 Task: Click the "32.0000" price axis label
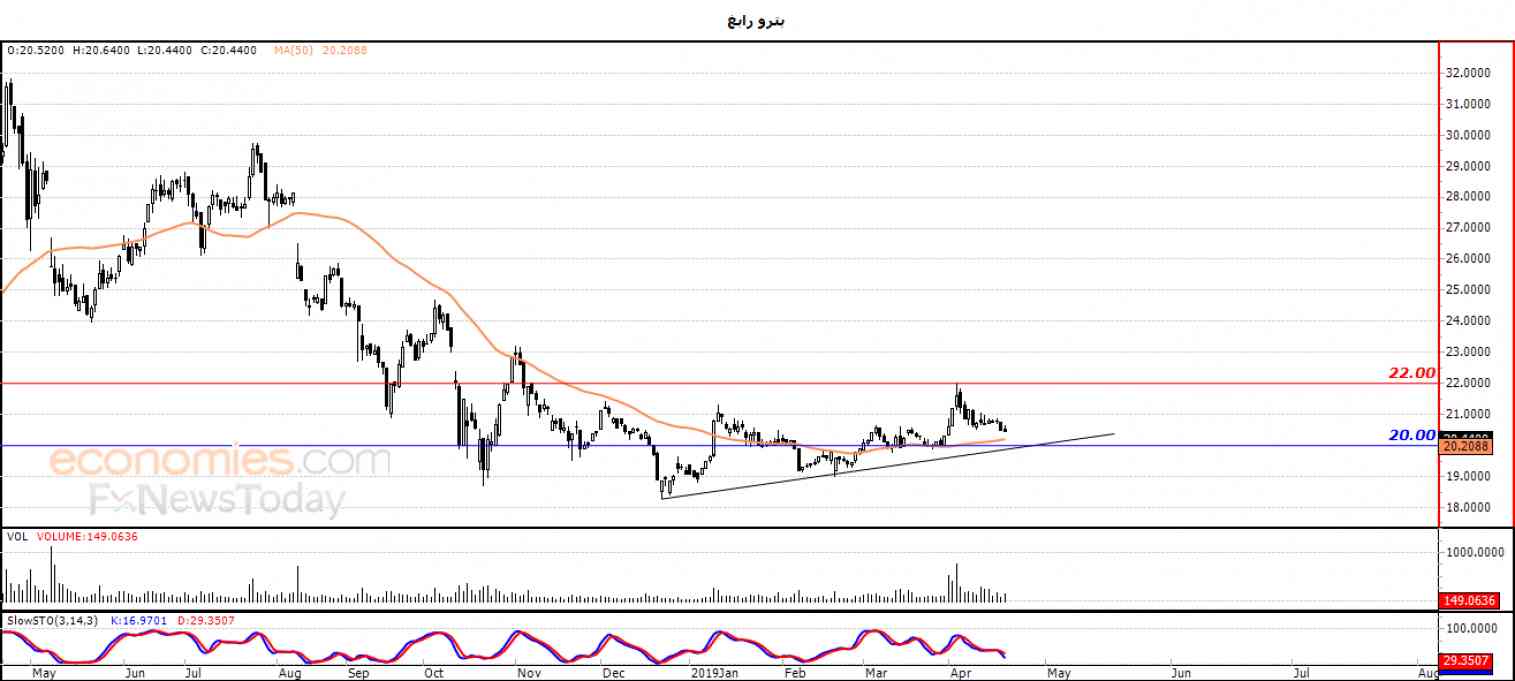click(x=1468, y=73)
